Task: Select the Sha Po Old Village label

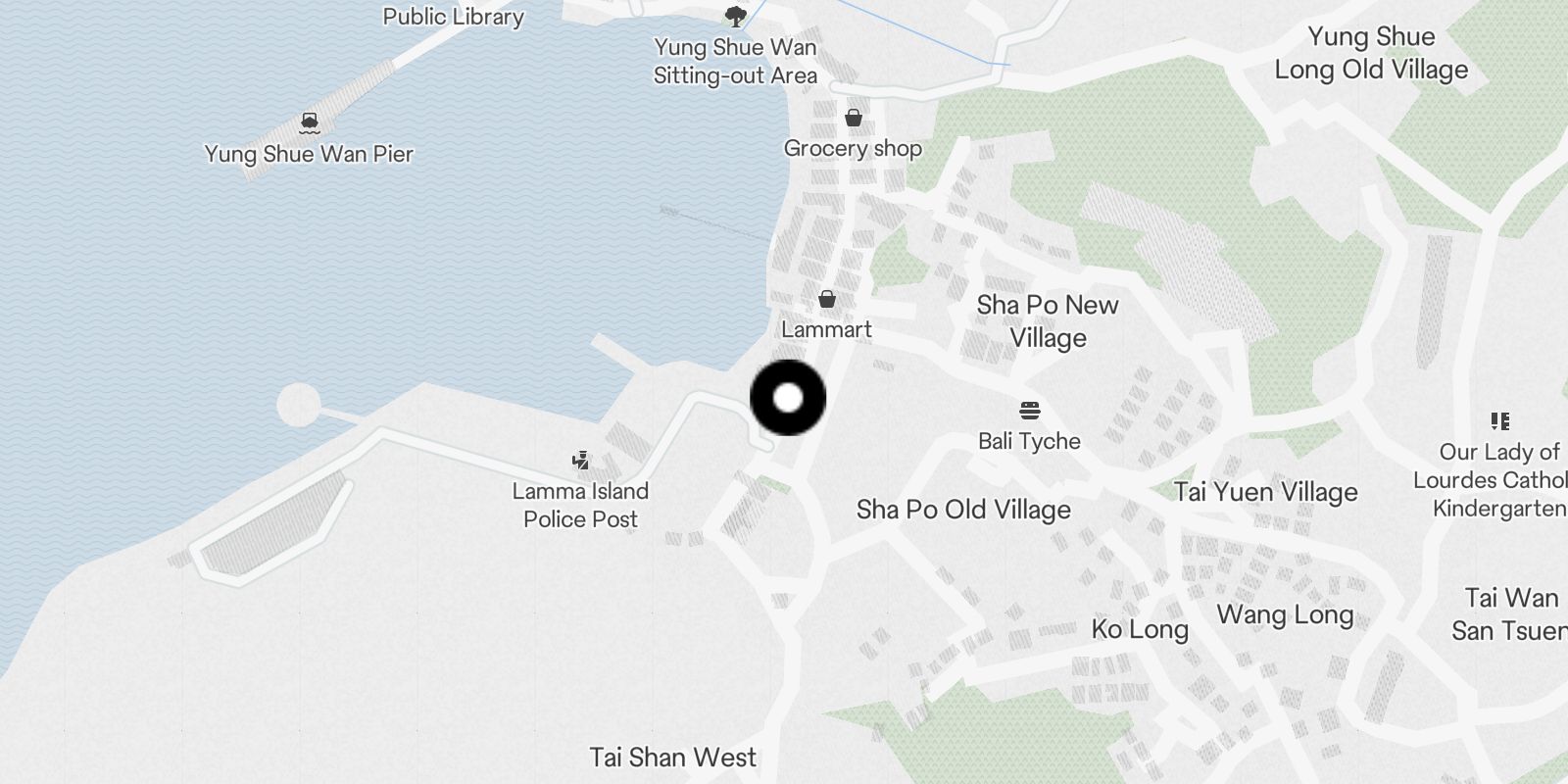Action: 963,510
